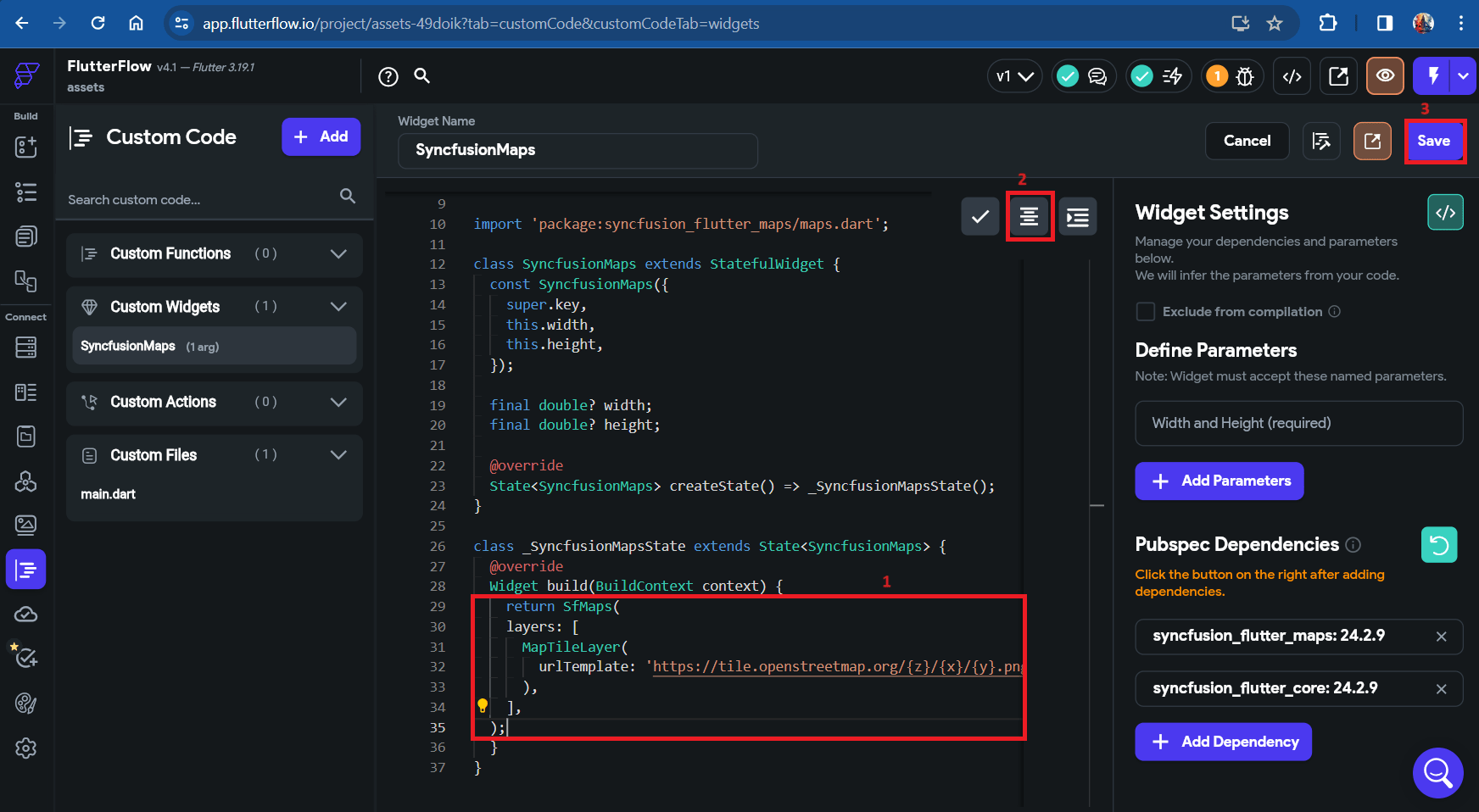Open the main.dart custom file
The image size is (1479, 812).
pyautogui.click(x=108, y=494)
